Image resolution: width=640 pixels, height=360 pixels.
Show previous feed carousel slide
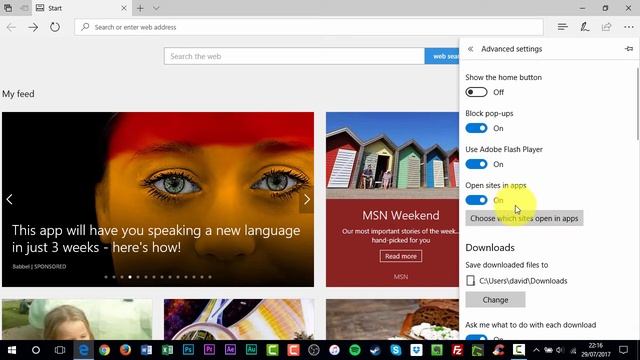[9, 199]
